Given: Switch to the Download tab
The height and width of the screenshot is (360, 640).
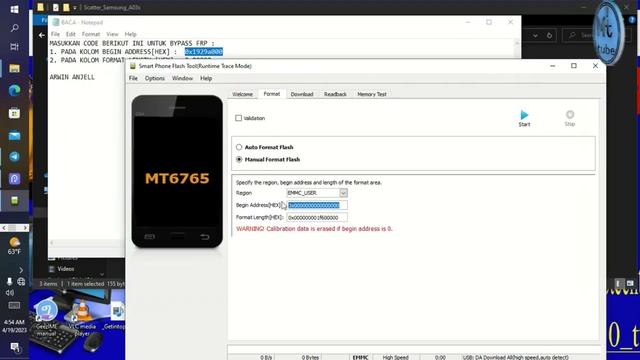Looking at the screenshot, I should click(x=302, y=94).
